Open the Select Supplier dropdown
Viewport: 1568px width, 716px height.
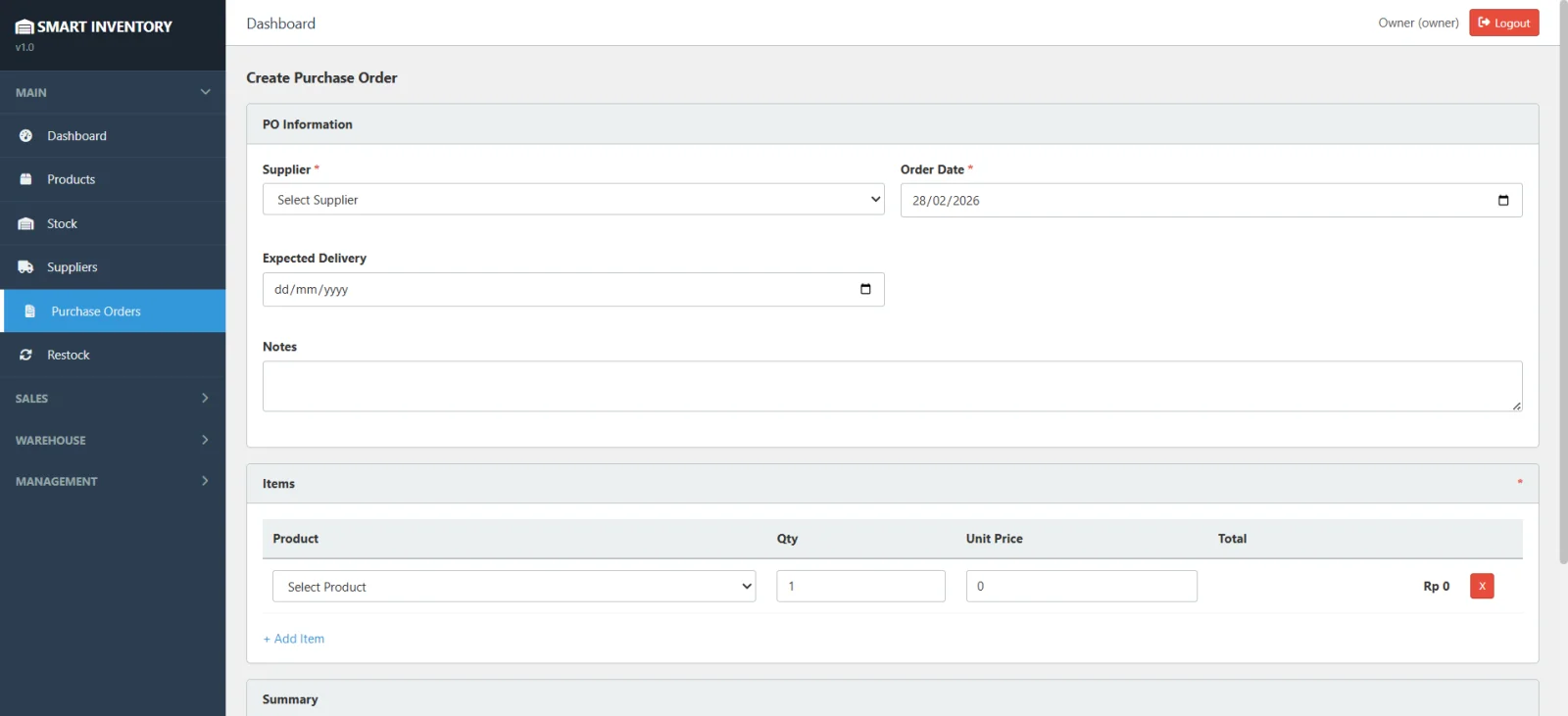pos(572,200)
